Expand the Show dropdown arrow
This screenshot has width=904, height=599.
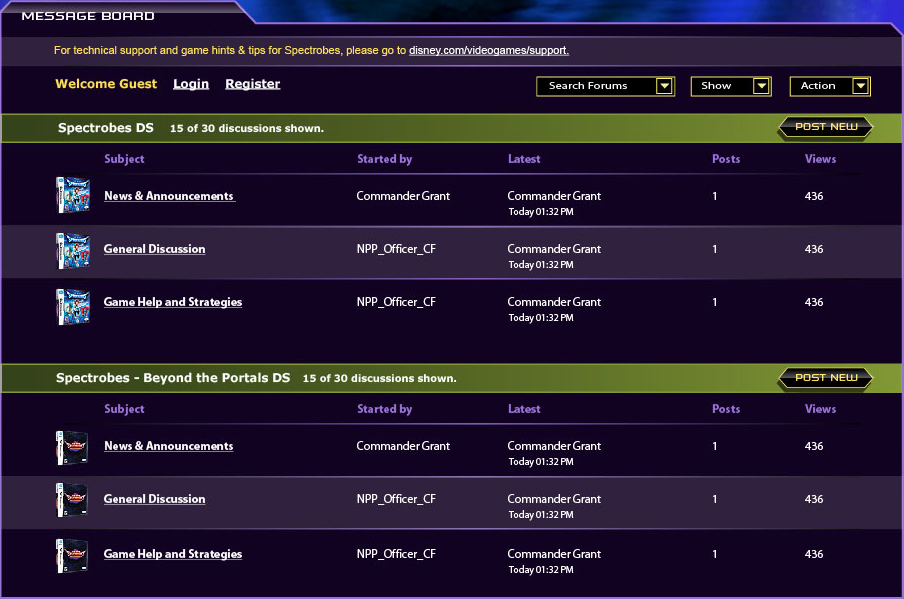[x=761, y=86]
